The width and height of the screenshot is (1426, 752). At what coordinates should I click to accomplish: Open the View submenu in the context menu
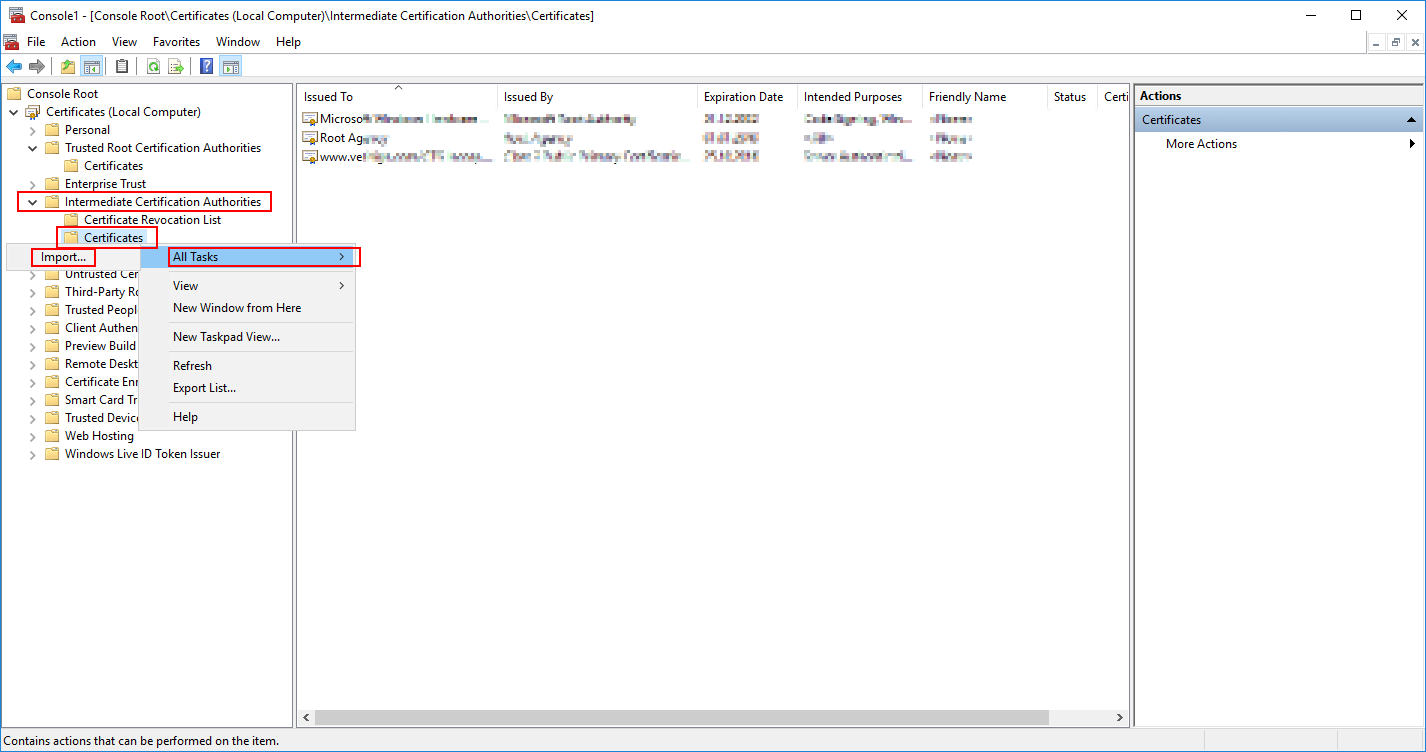click(x=185, y=286)
